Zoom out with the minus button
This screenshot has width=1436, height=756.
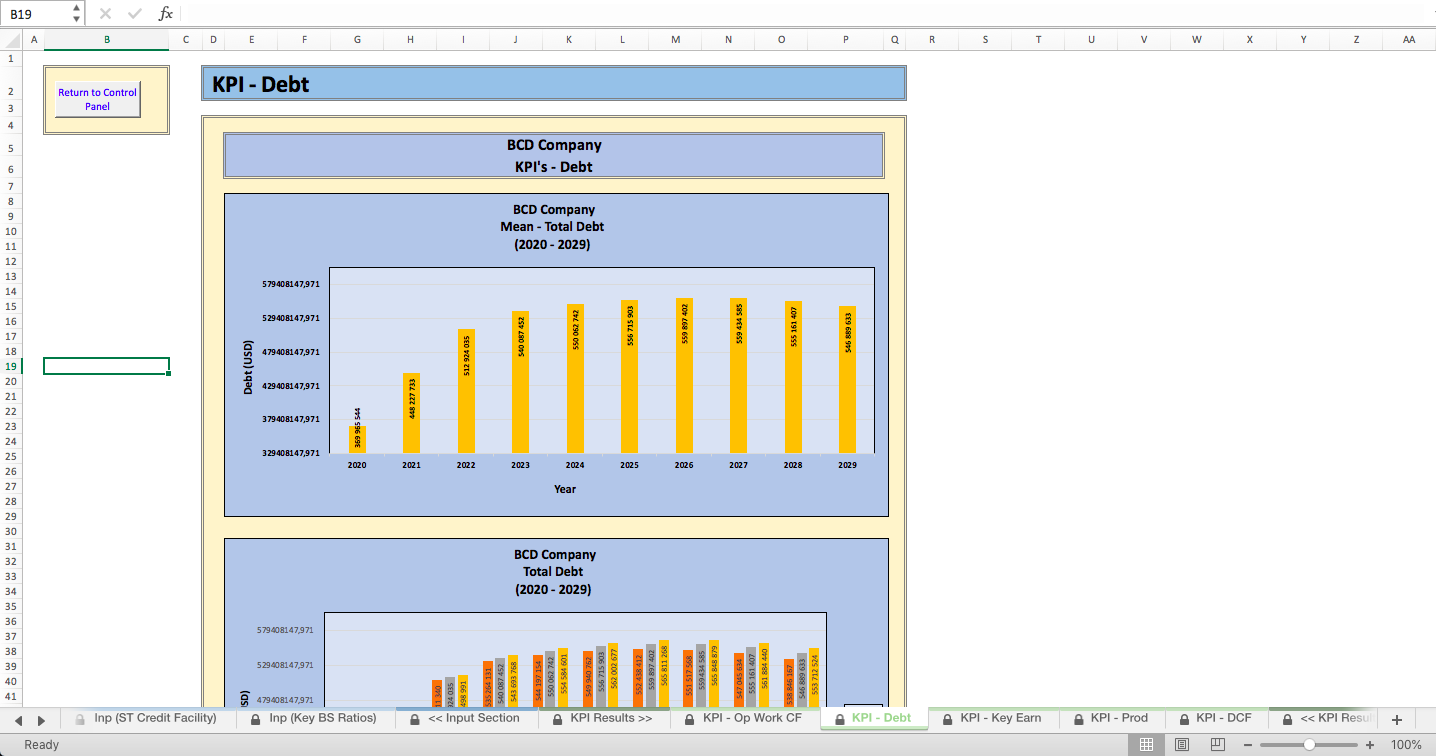tap(1246, 745)
